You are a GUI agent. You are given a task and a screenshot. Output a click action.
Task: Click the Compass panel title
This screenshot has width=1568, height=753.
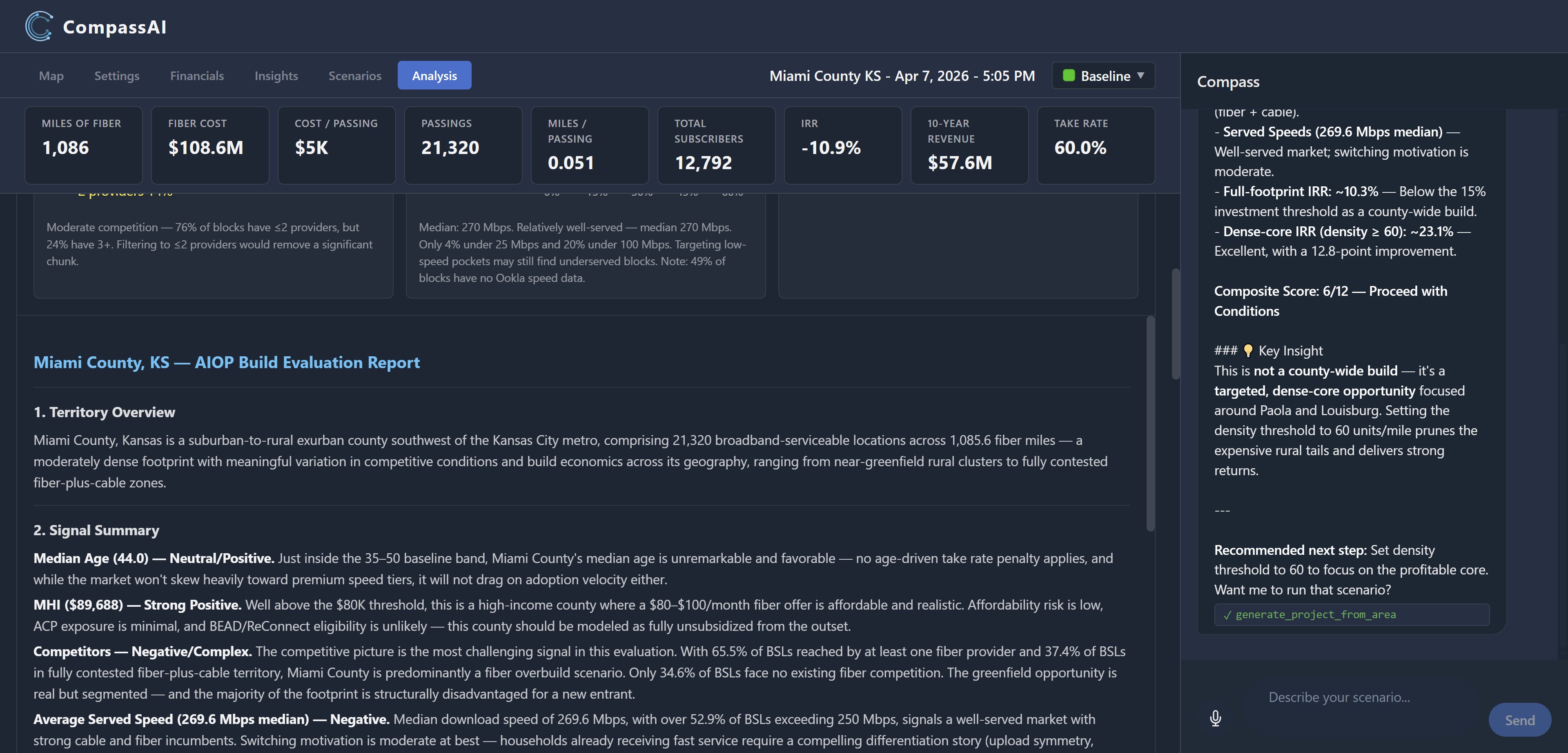[1228, 82]
